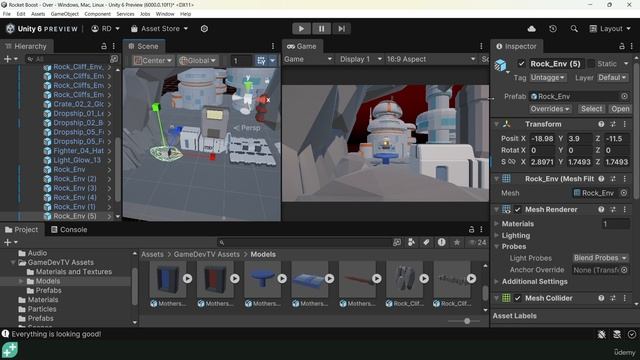Toggle Mesh Collider enabled checkbox
640x360 pixels.
tap(518, 298)
